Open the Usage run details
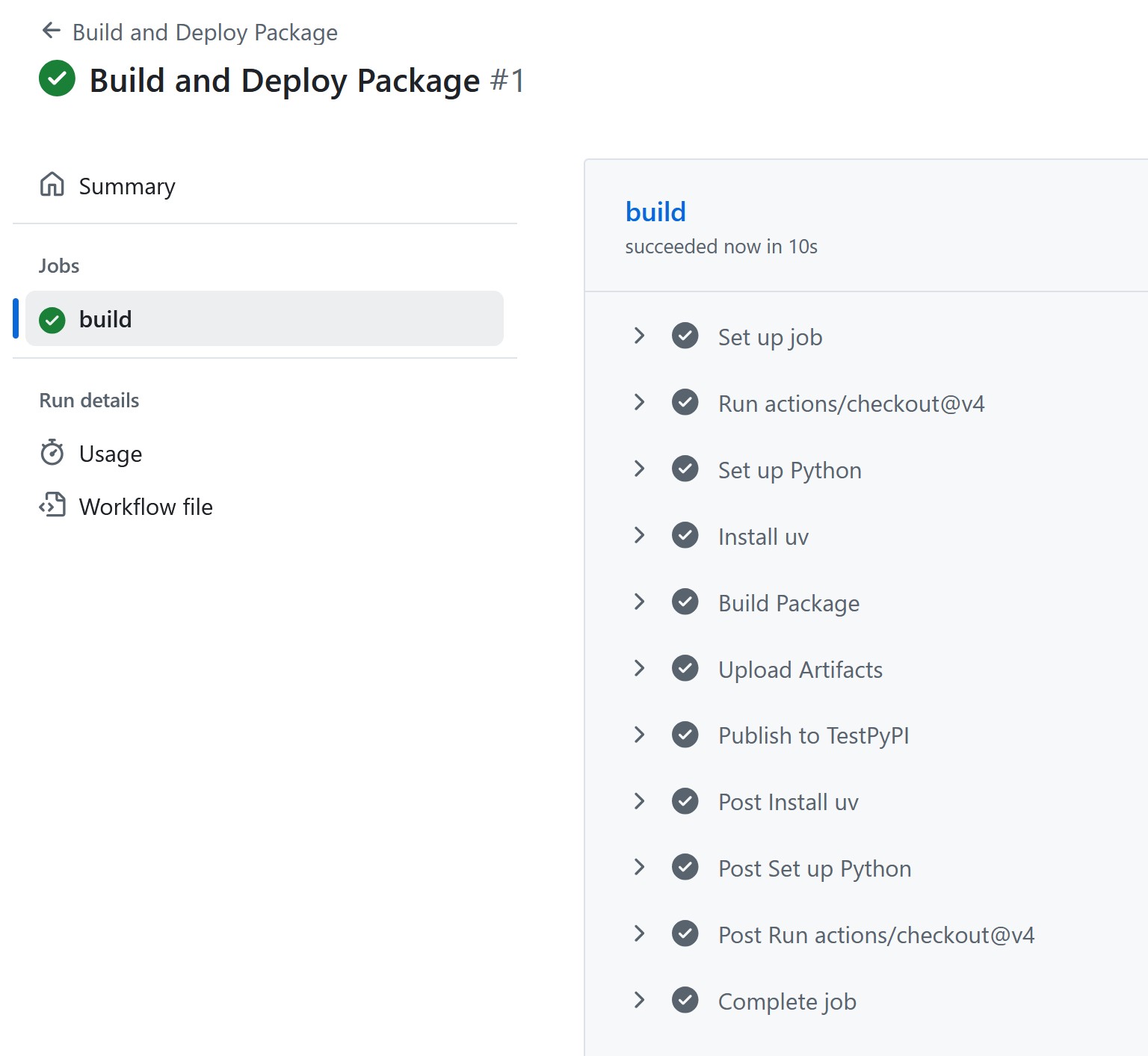Screen dimensions: 1148x1056 tap(111, 454)
